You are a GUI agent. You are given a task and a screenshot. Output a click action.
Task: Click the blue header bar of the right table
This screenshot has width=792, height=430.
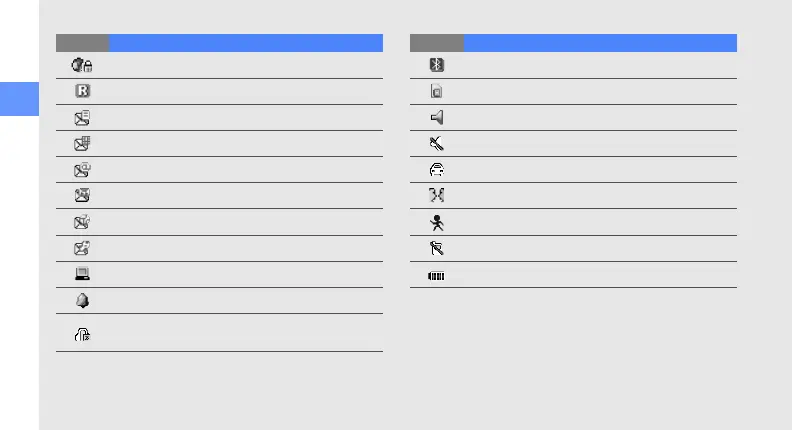(x=600, y=43)
